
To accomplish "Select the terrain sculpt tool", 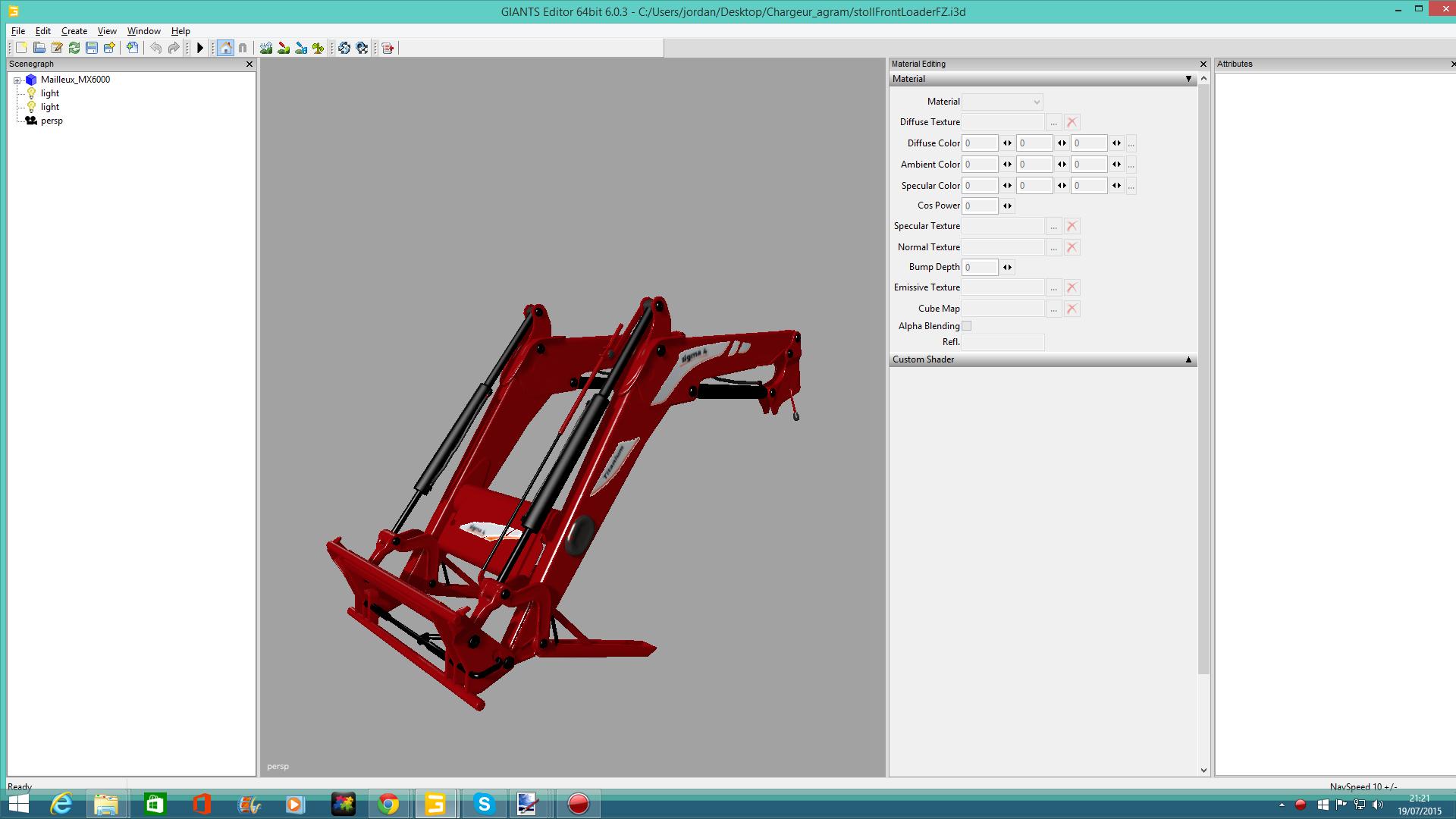I will (x=265, y=47).
